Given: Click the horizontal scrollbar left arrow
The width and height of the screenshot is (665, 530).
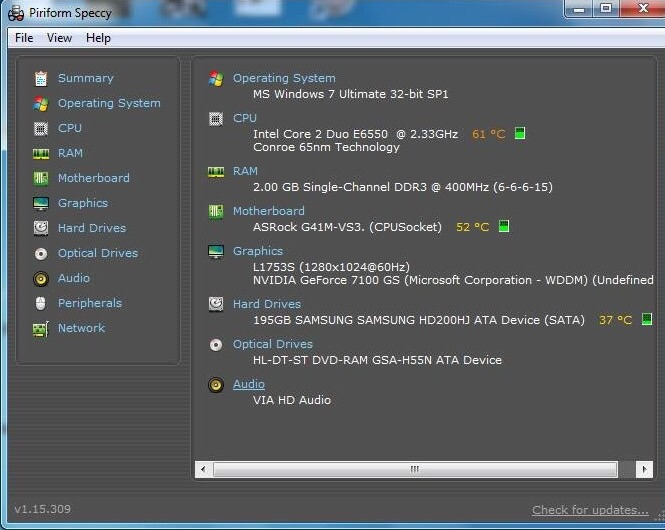Looking at the screenshot, I should pos(203,469).
